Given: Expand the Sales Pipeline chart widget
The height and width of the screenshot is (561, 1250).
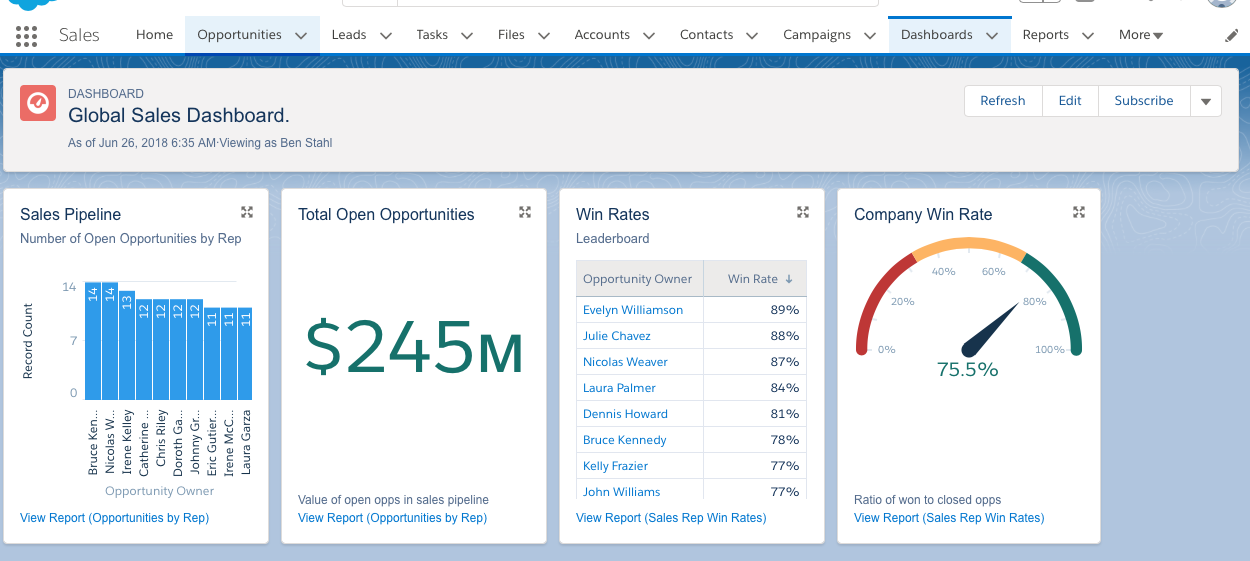Looking at the screenshot, I should (x=247, y=212).
